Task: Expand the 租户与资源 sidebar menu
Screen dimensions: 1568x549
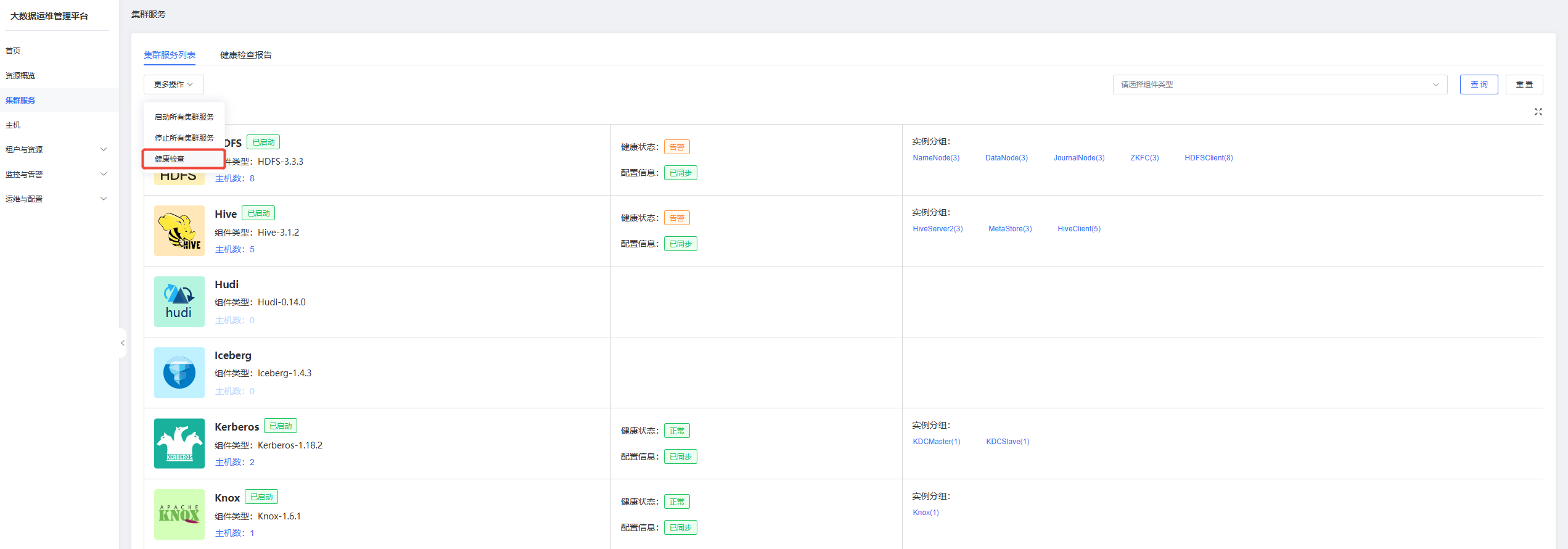Action: coord(104,149)
